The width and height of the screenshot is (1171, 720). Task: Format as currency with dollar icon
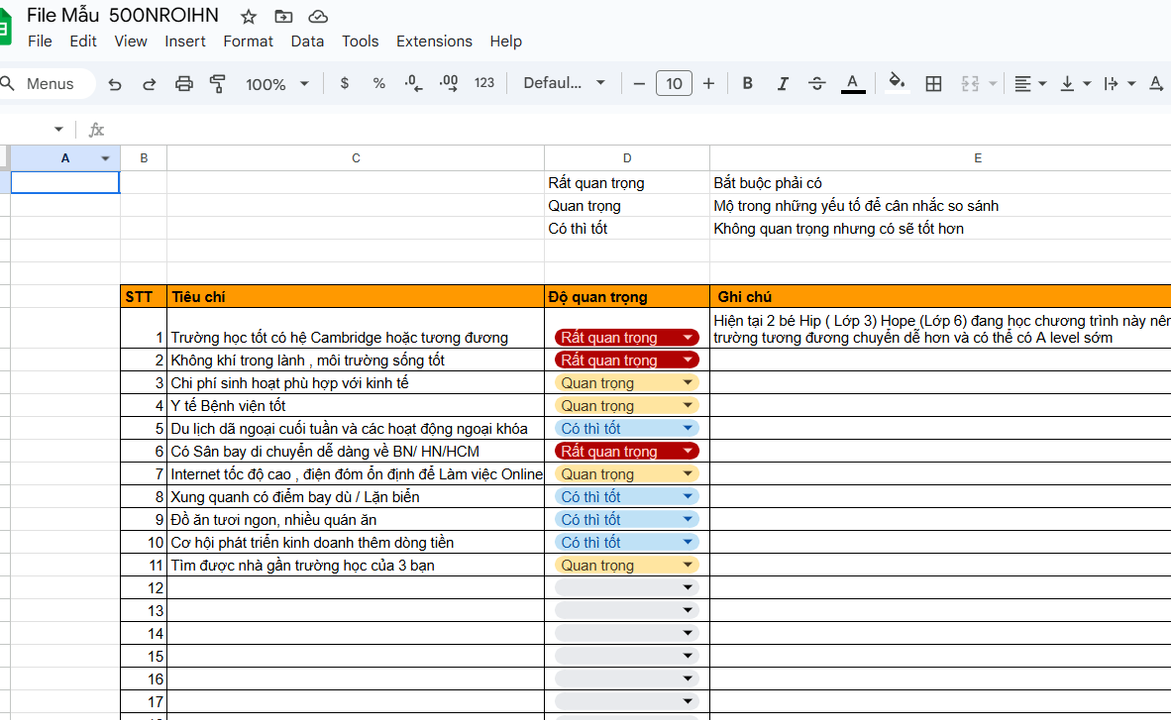tap(345, 84)
